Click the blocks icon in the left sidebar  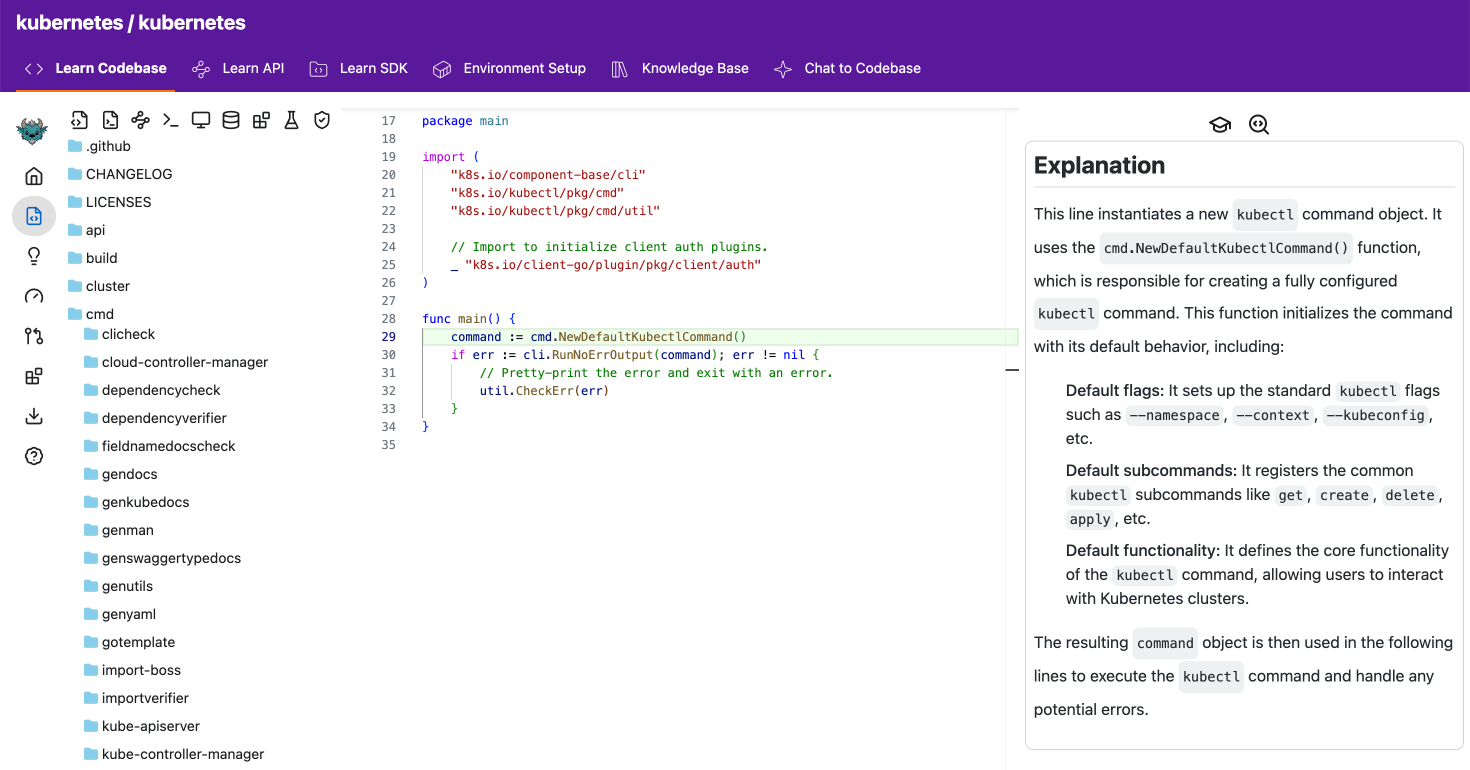pyautogui.click(x=34, y=376)
